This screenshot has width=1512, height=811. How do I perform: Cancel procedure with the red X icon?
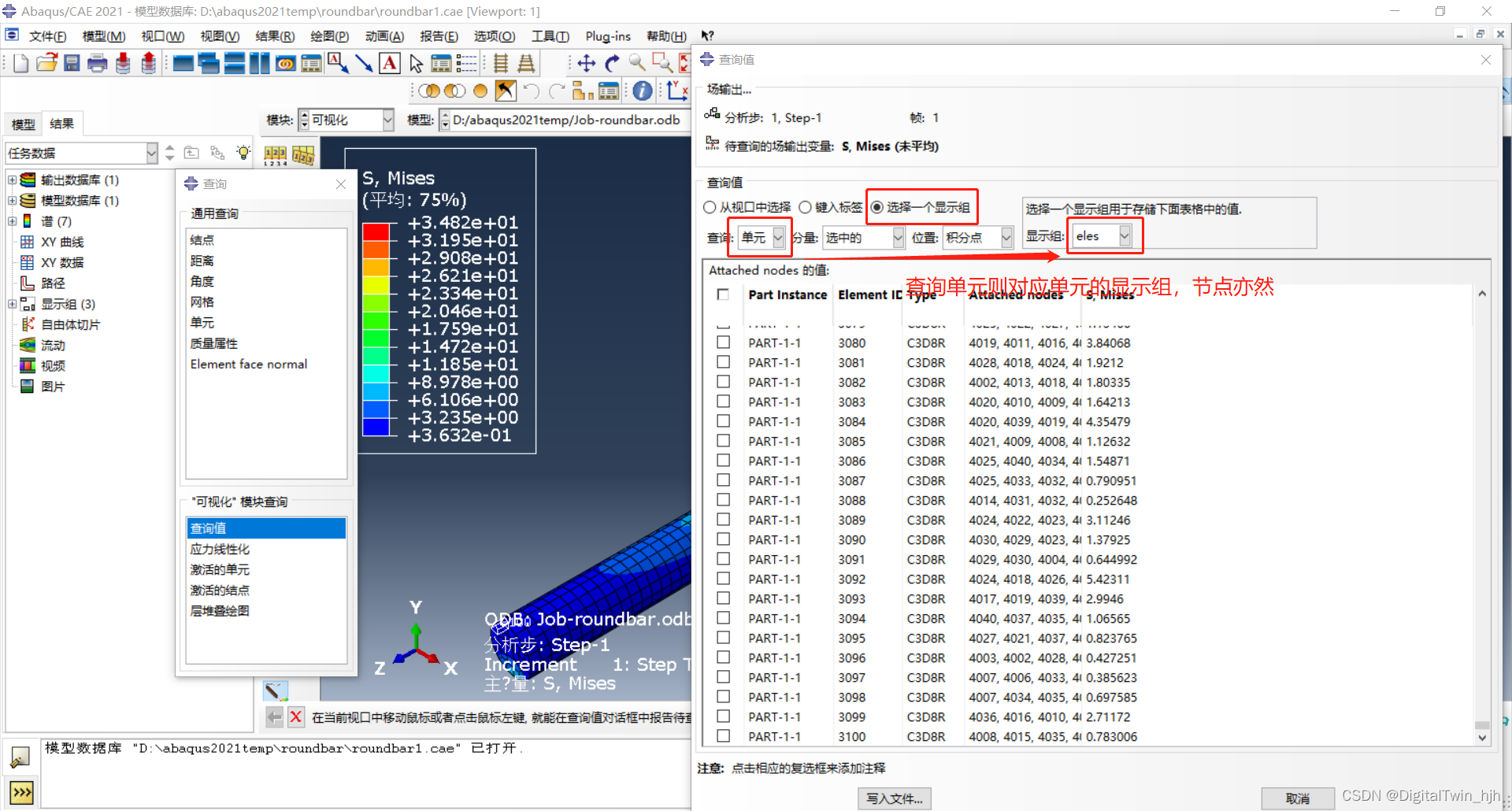[296, 717]
